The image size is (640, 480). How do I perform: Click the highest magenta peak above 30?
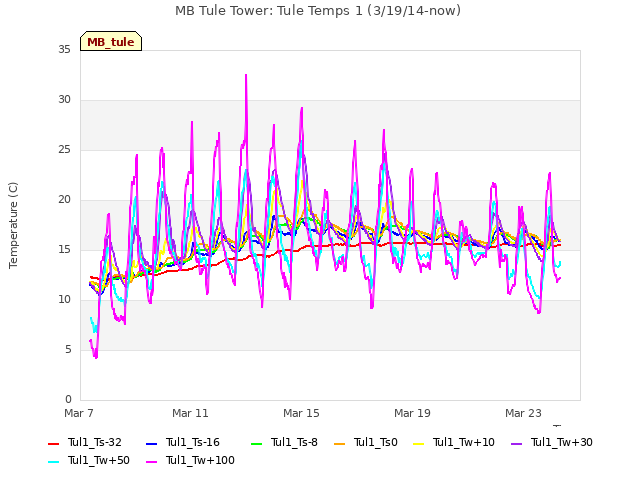[x=246, y=75]
